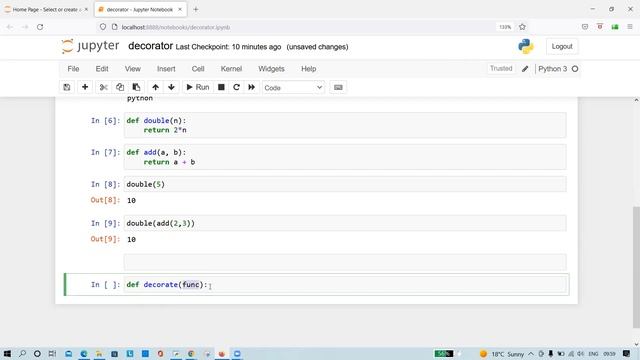
Task: Move selected cell up arrow
Action: 156,87
